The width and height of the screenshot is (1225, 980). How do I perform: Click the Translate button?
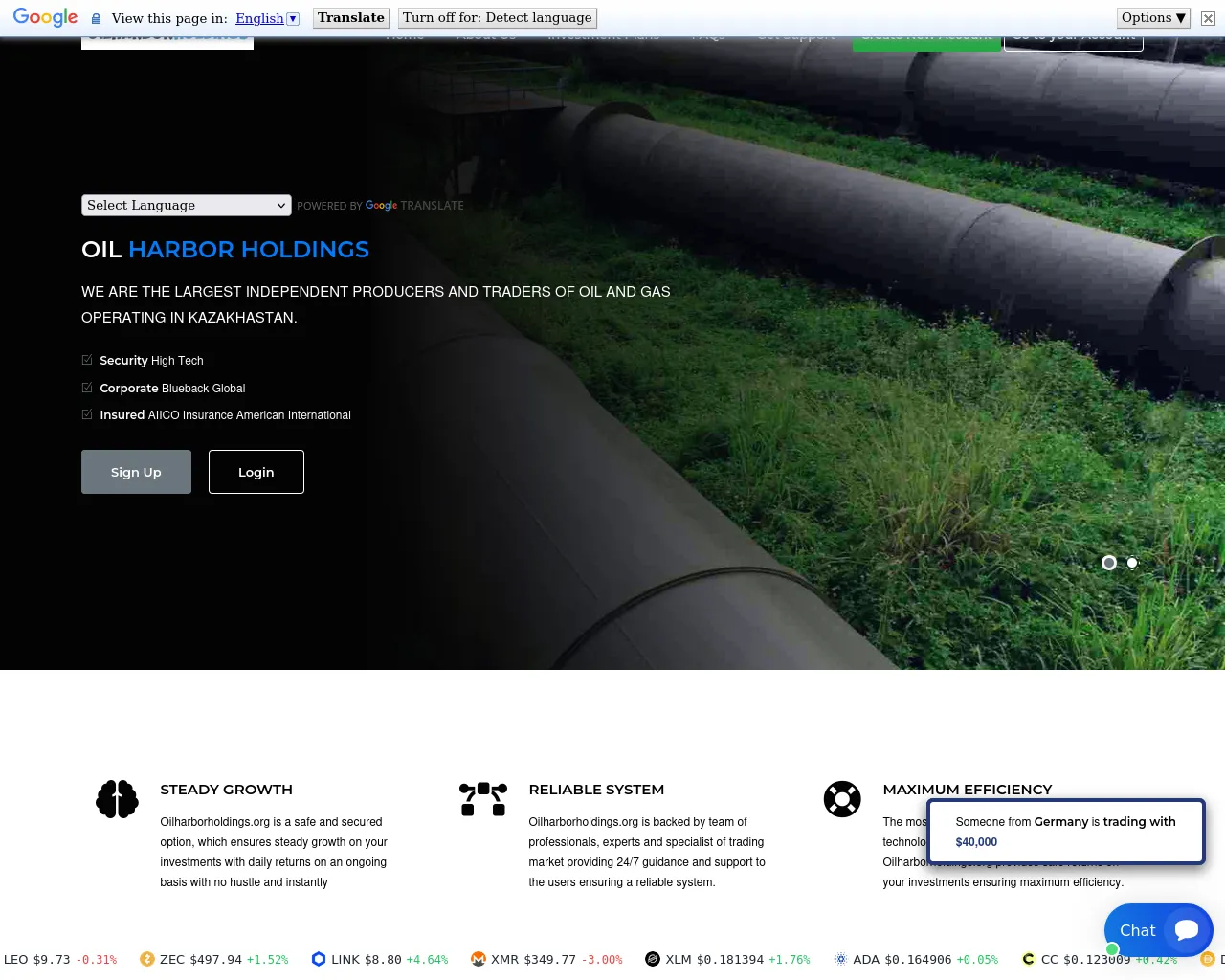tap(351, 18)
